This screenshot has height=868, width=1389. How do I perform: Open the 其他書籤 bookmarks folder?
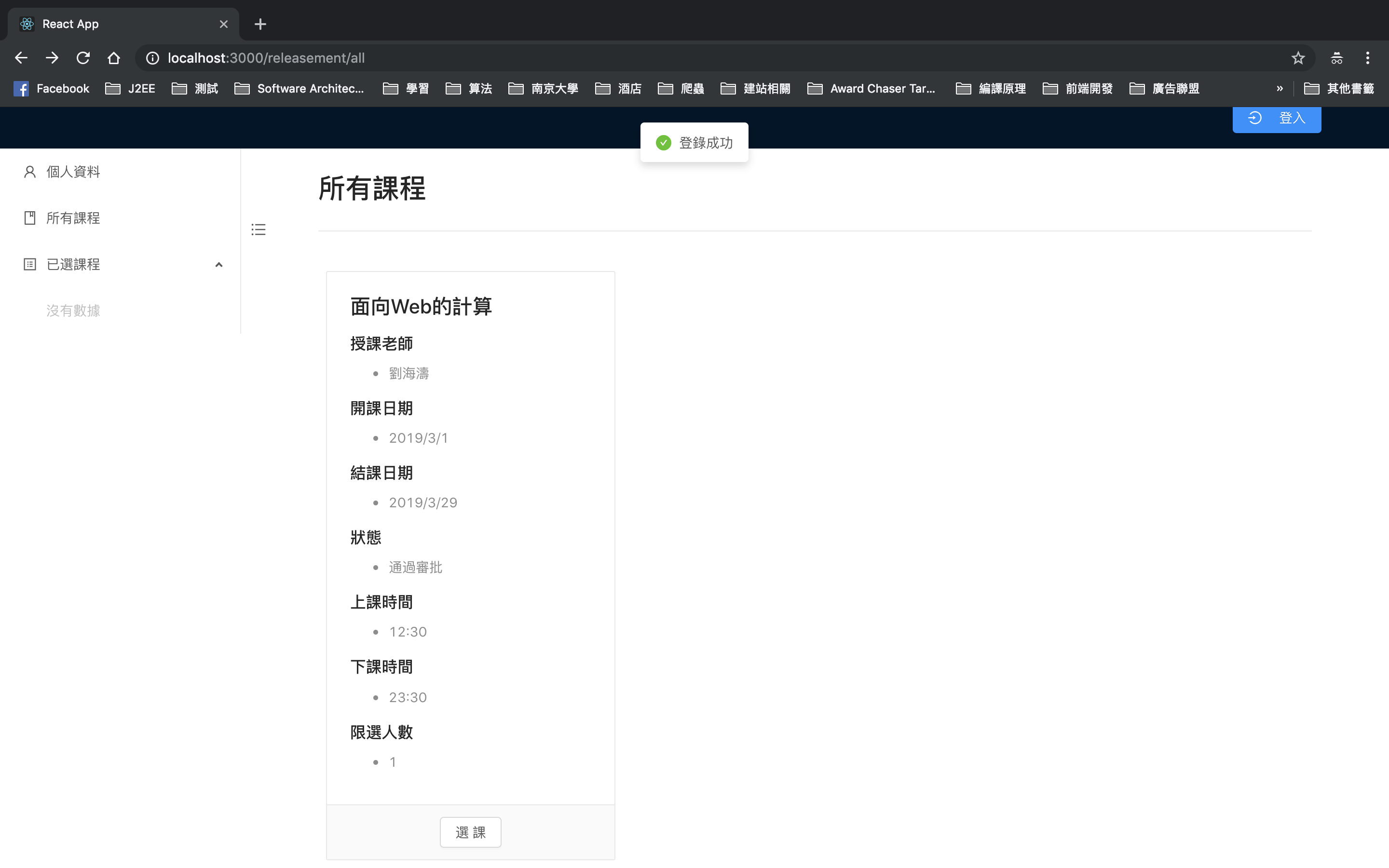1339,88
